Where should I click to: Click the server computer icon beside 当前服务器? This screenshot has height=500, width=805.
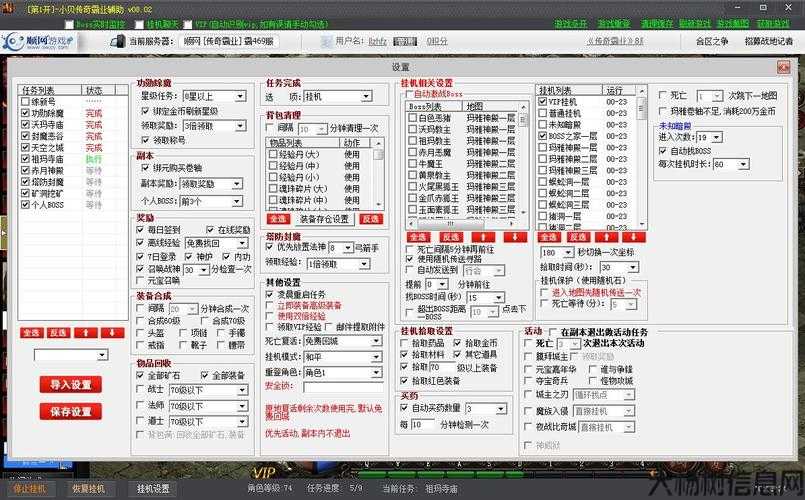point(118,41)
